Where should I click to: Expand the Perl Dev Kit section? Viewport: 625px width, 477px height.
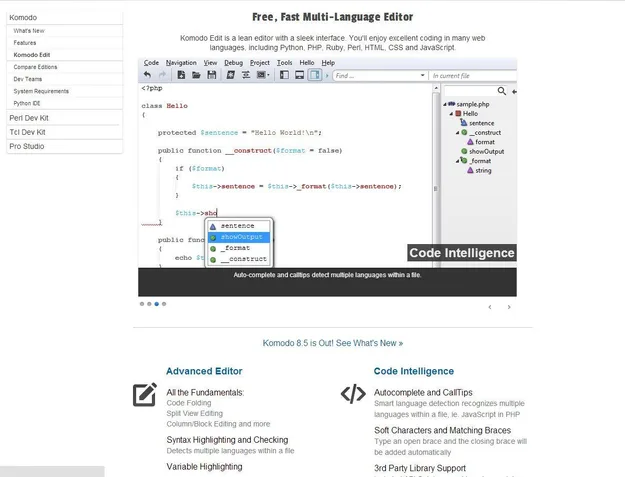click(x=30, y=118)
